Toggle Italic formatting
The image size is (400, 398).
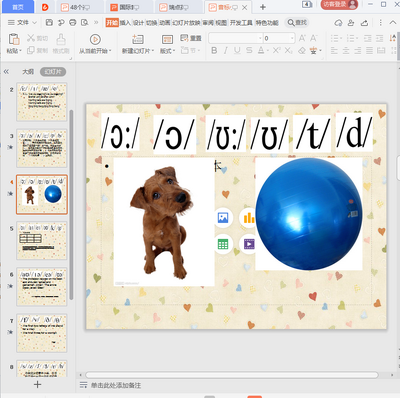pyautogui.click(x=226, y=51)
